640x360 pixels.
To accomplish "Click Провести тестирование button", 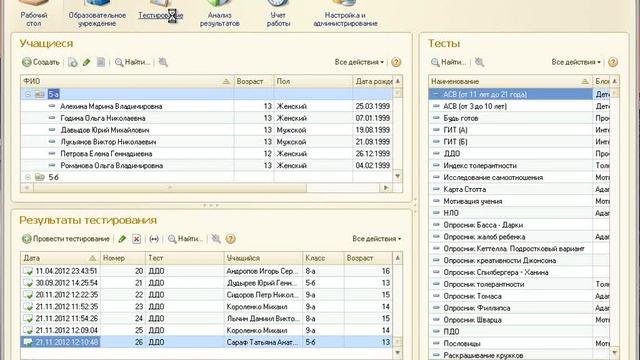I will click(x=66, y=239).
